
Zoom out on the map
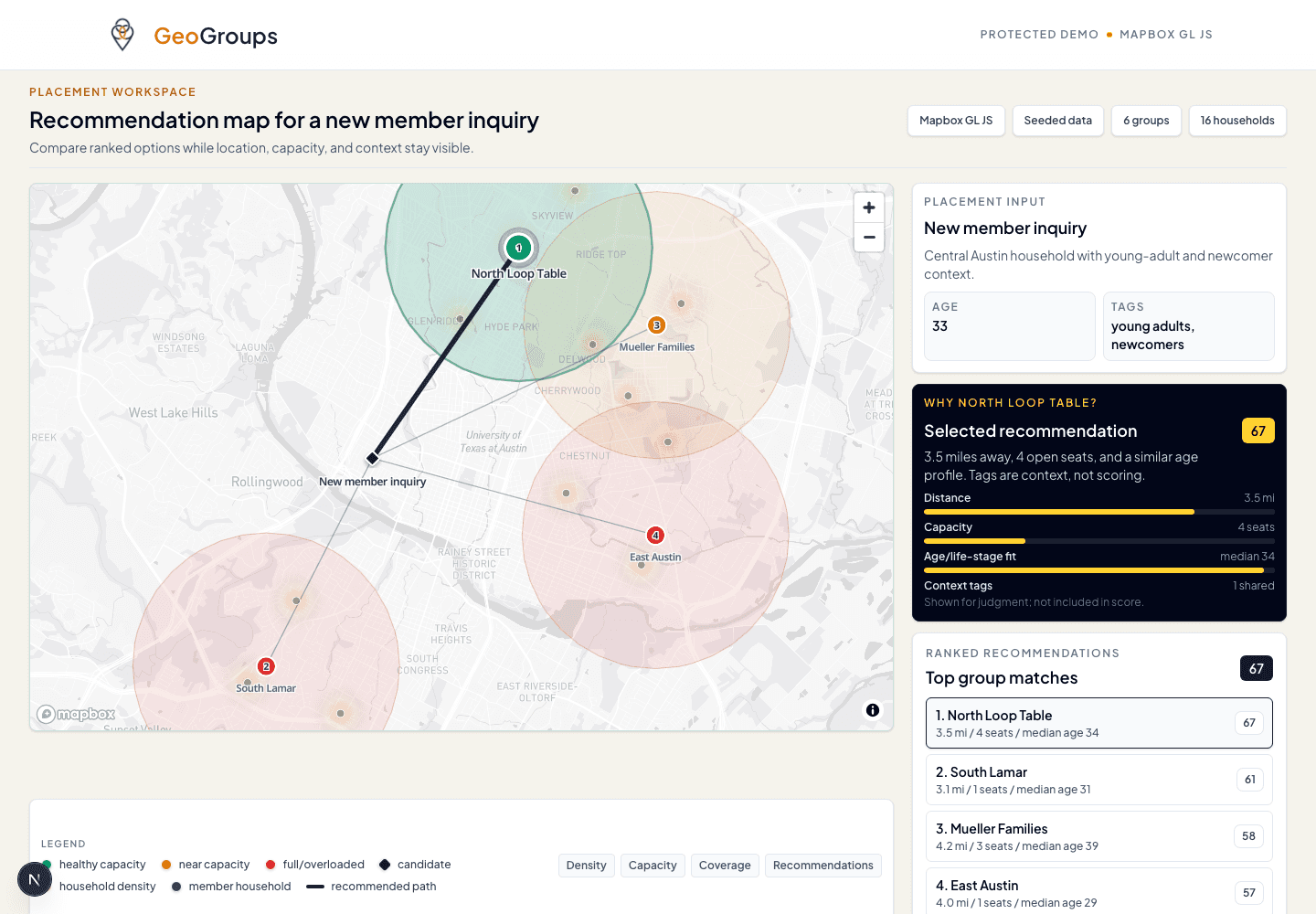click(869, 238)
